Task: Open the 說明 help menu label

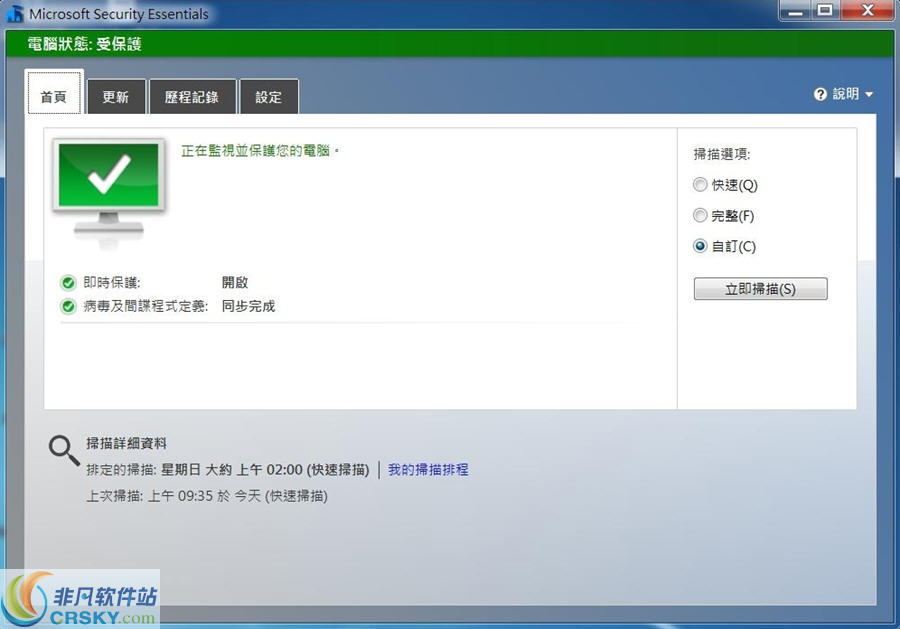Action: pos(845,94)
